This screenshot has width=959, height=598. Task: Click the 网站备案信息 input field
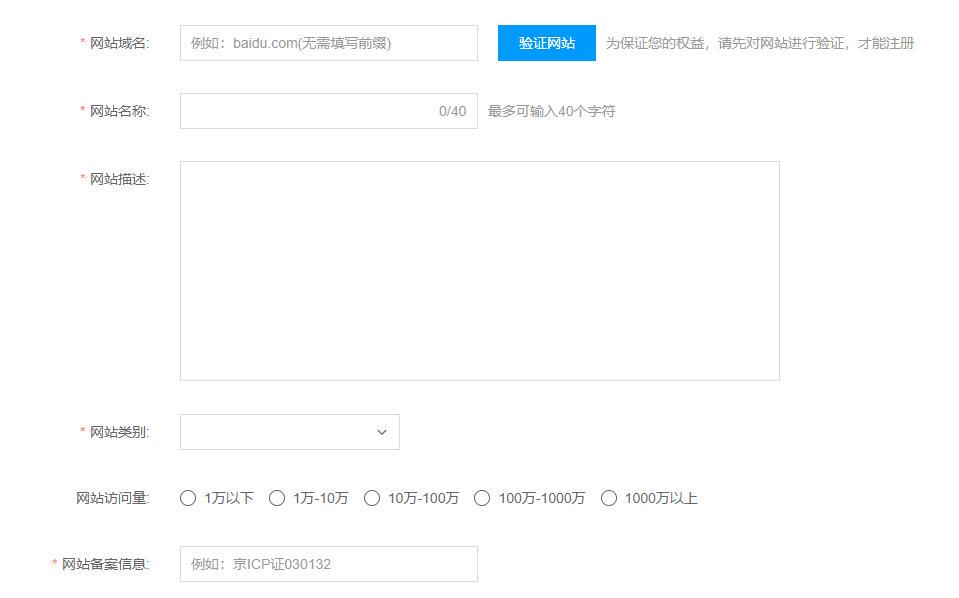[x=328, y=564]
